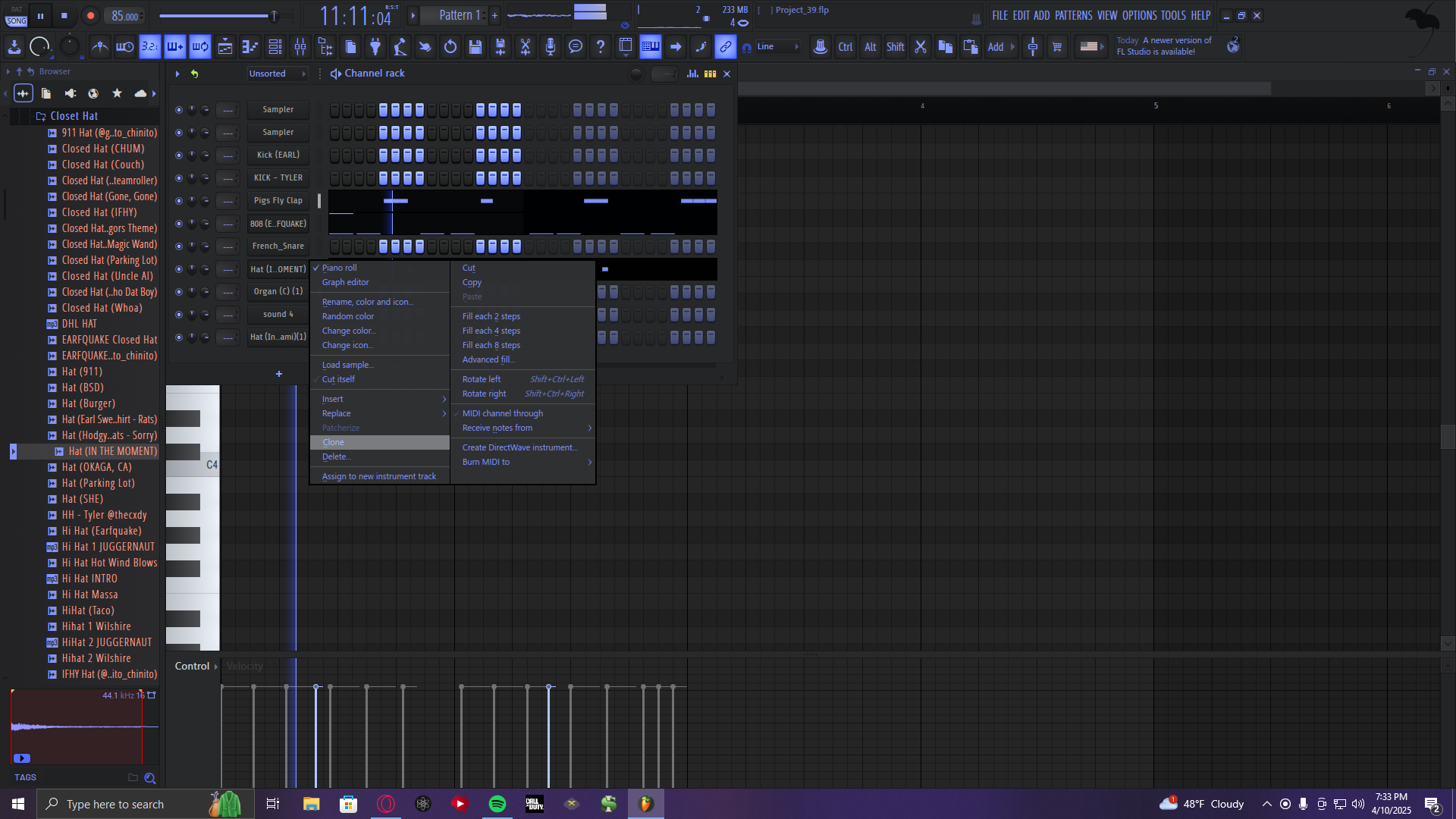1456x819 pixels.
Task: Switch to SONG mode
Action: click(17, 21)
